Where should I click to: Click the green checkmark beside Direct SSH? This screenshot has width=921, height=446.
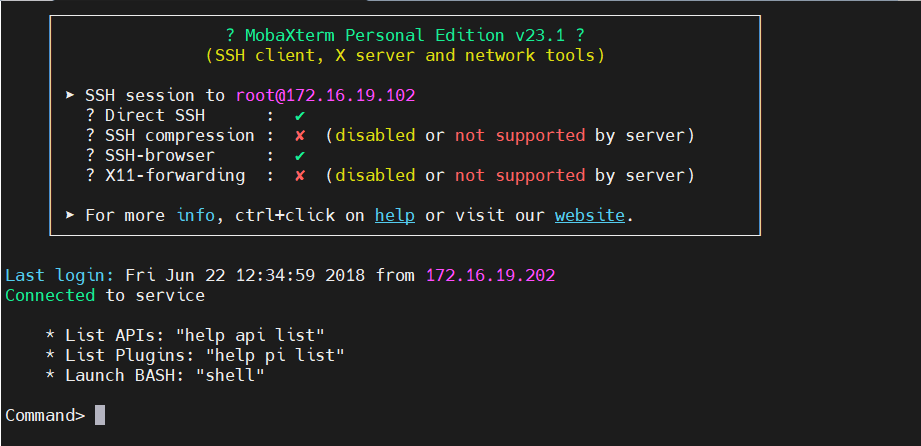coord(299,116)
